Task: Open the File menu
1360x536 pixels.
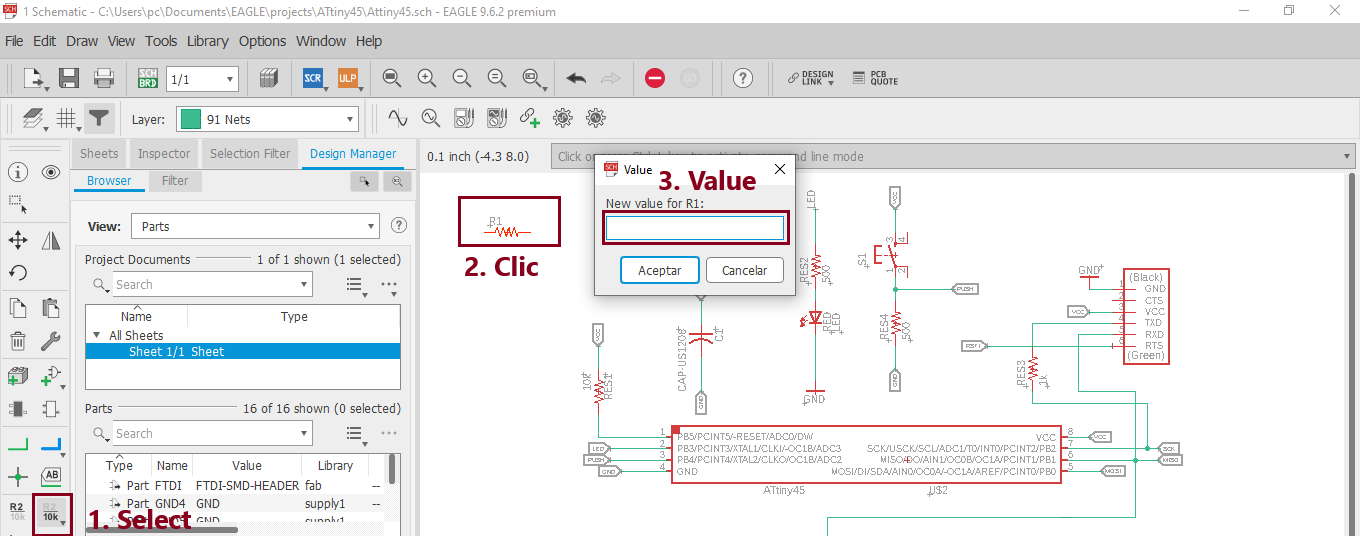Action: coord(14,41)
